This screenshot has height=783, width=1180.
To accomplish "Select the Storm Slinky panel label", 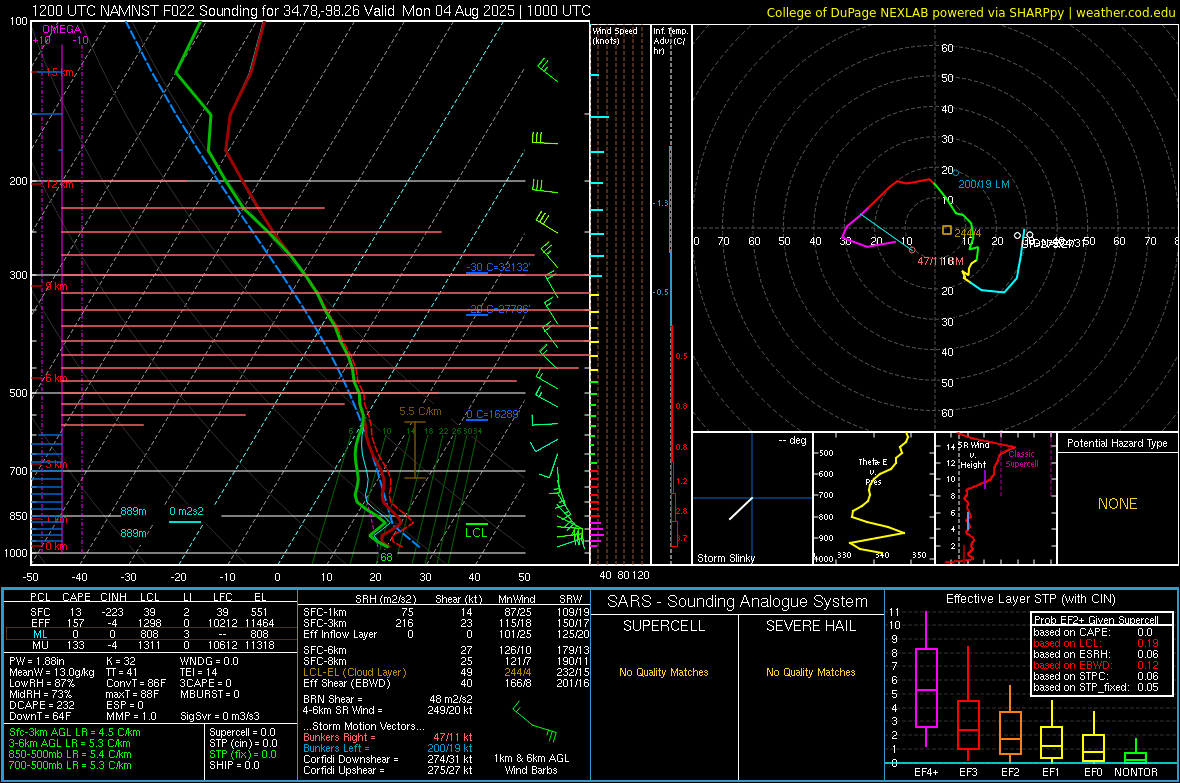I will 725,558.
